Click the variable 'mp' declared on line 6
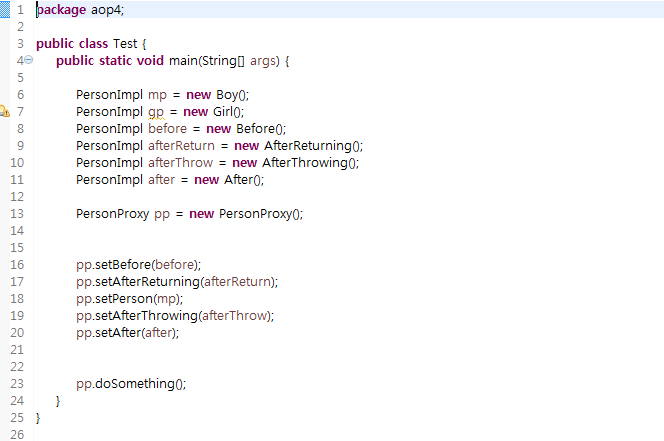Screen dimensions: 664x441 coord(158,95)
